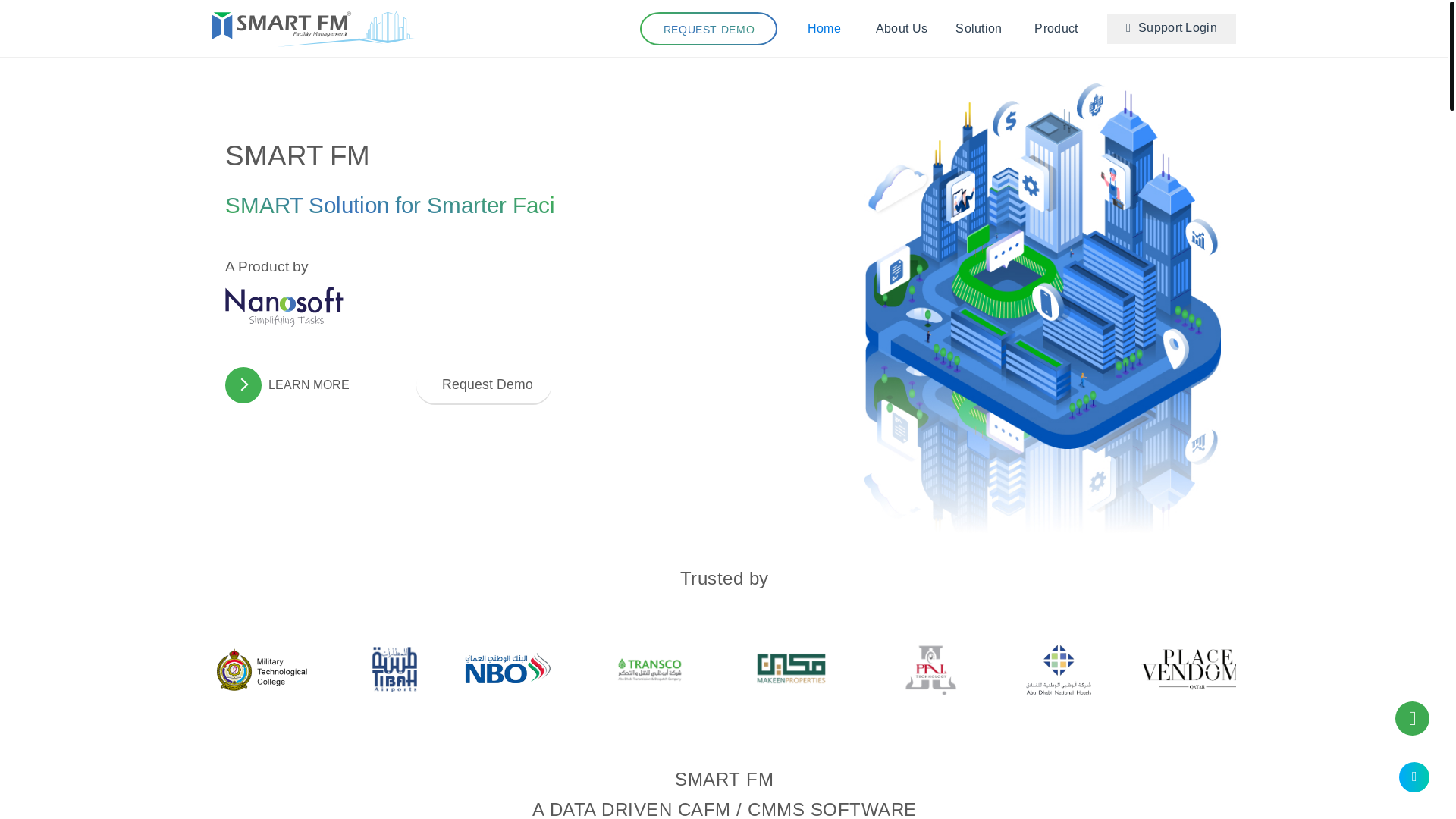This screenshot has width=1456, height=819.
Task: Open the Product menu
Action: (x=1056, y=29)
